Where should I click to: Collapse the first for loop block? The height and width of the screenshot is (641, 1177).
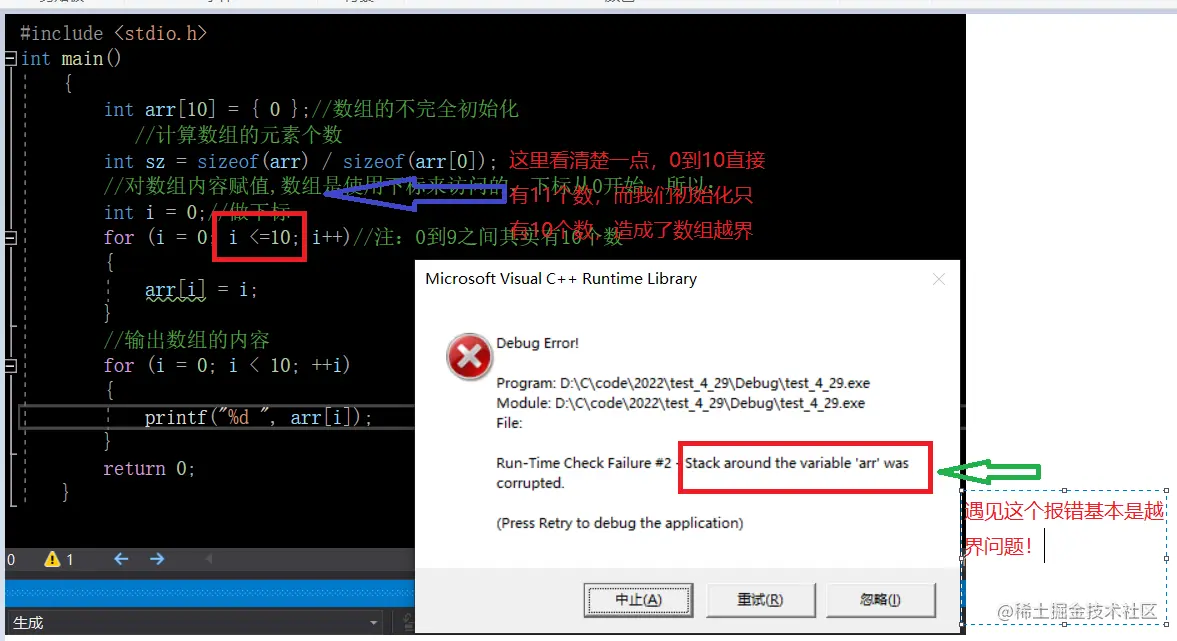point(11,238)
